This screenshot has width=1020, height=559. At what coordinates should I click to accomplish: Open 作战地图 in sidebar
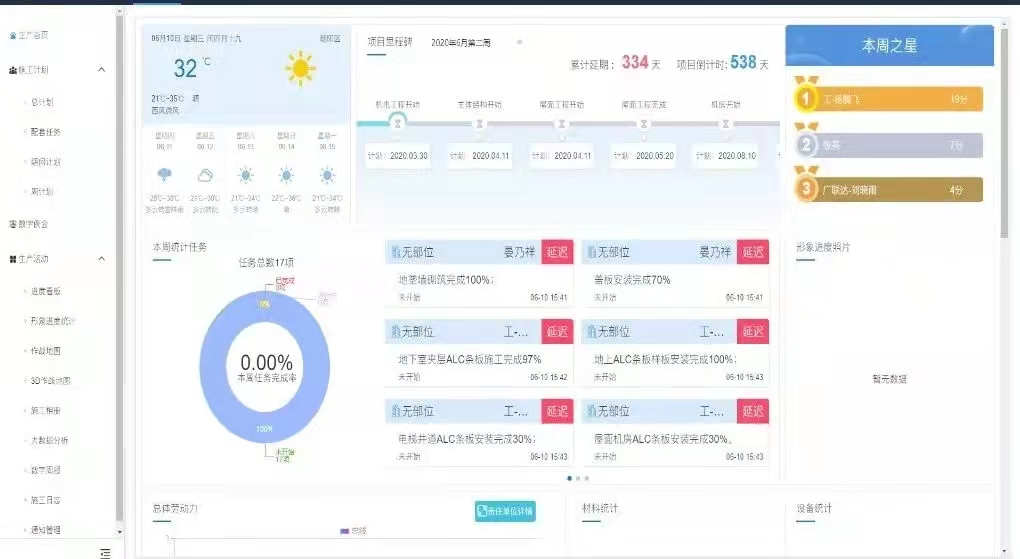[45, 351]
